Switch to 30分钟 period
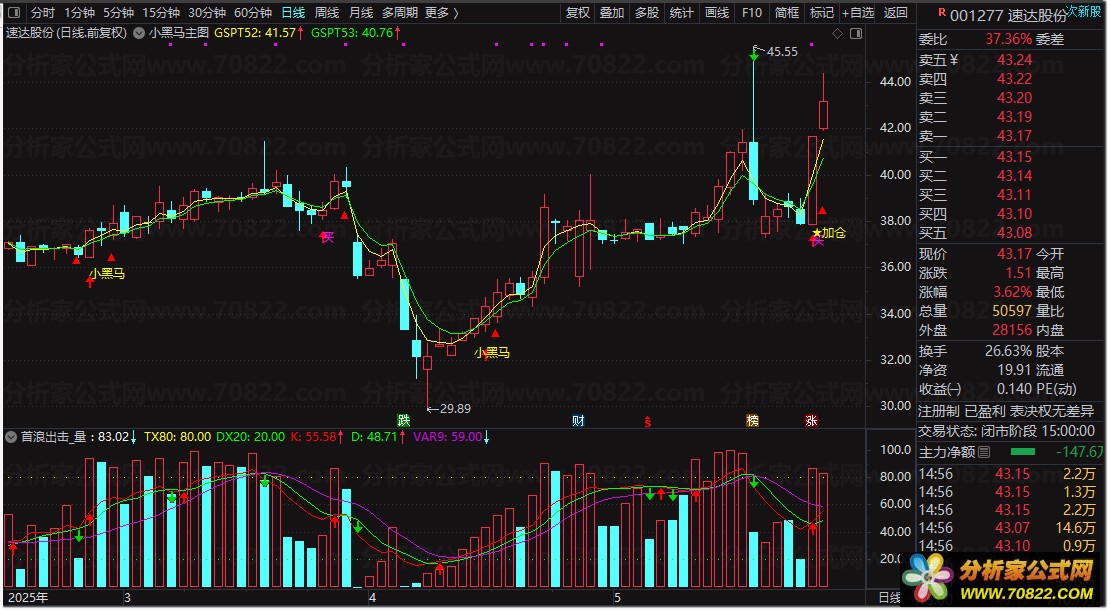 pyautogui.click(x=207, y=12)
